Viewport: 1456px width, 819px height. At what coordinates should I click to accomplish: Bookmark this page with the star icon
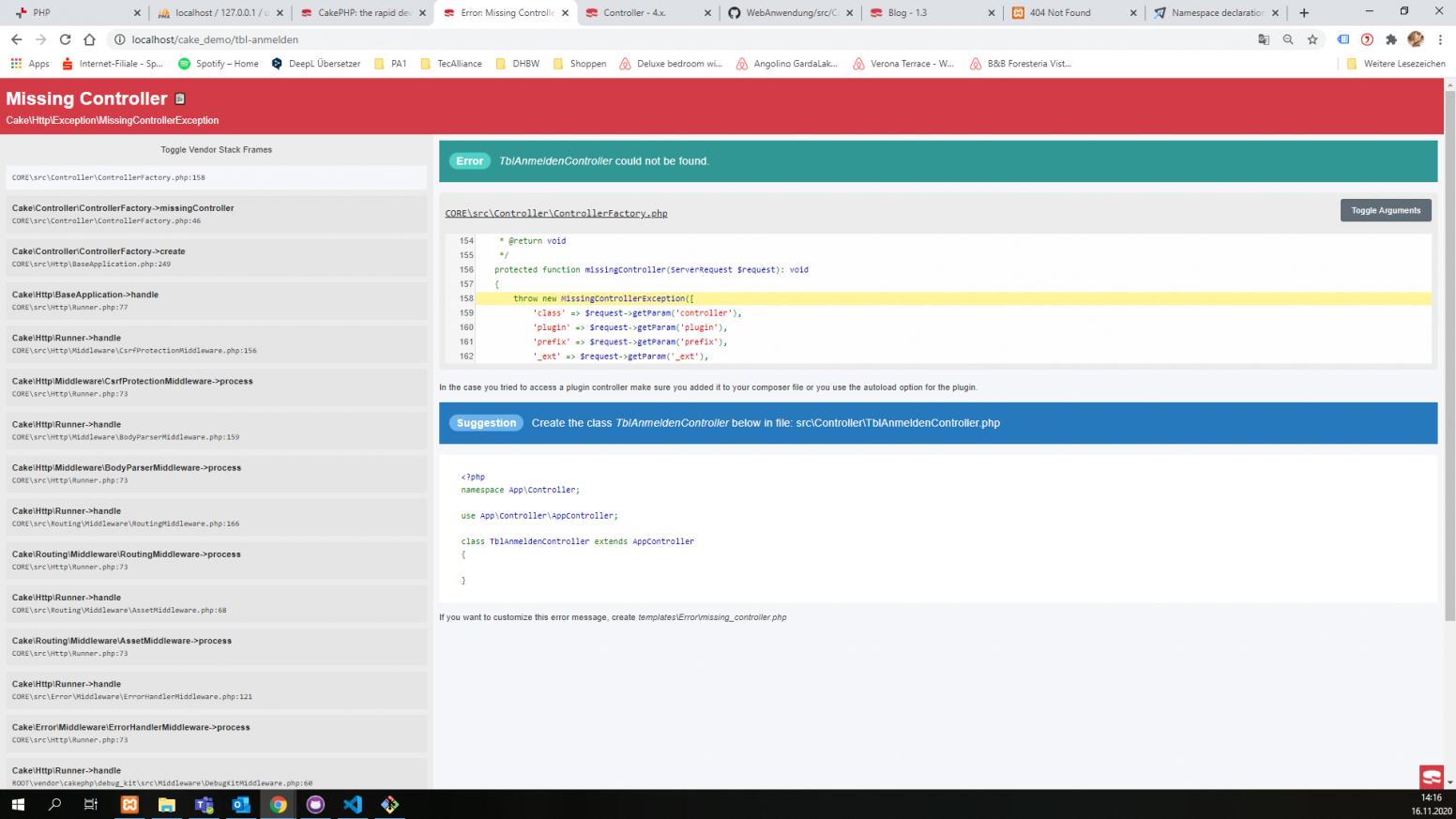point(1312,39)
